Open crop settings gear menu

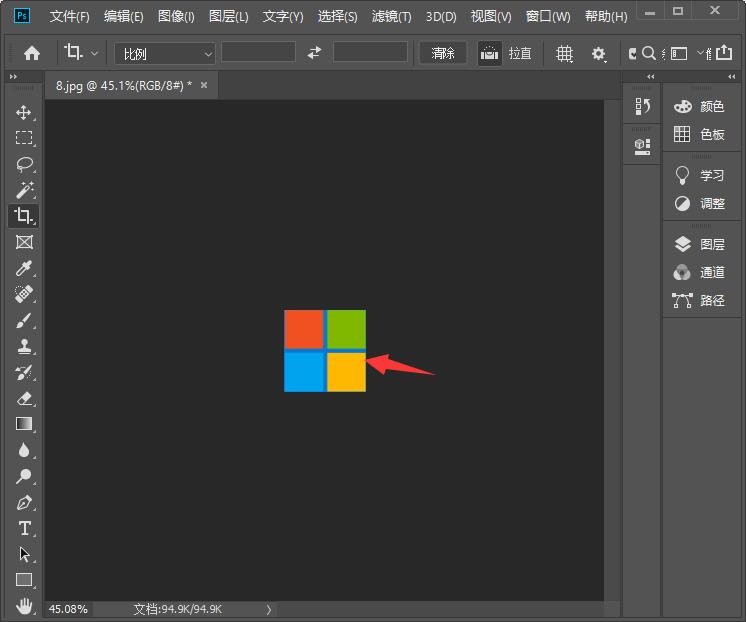(599, 54)
